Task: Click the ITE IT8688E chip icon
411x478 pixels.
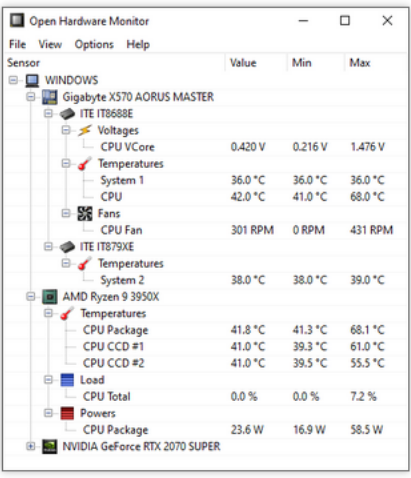Action: click(67, 114)
